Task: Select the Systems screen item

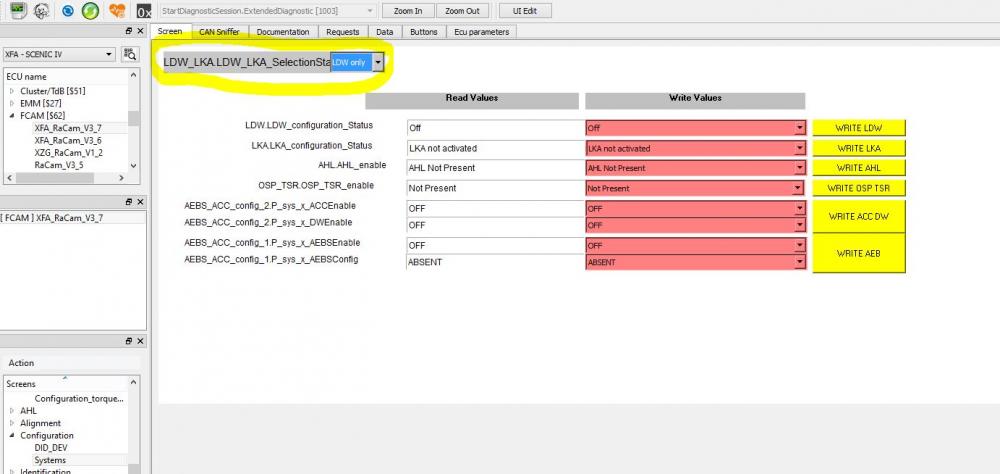Action: (50, 460)
